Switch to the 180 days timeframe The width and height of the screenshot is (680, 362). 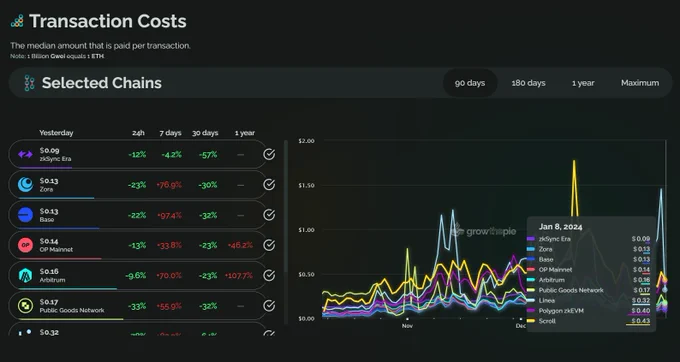(x=528, y=83)
